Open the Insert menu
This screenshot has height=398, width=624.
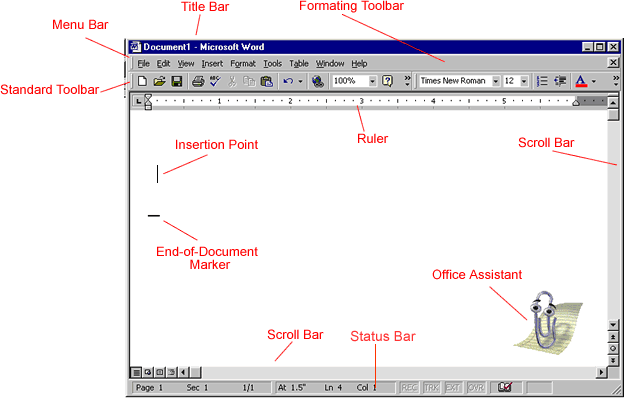click(x=212, y=64)
